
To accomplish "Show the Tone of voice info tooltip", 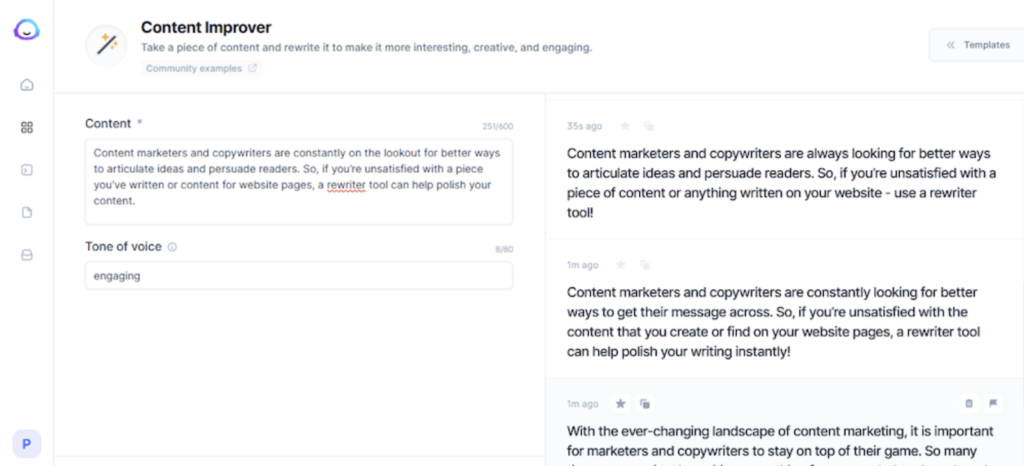I will click(x=172, y=247).
